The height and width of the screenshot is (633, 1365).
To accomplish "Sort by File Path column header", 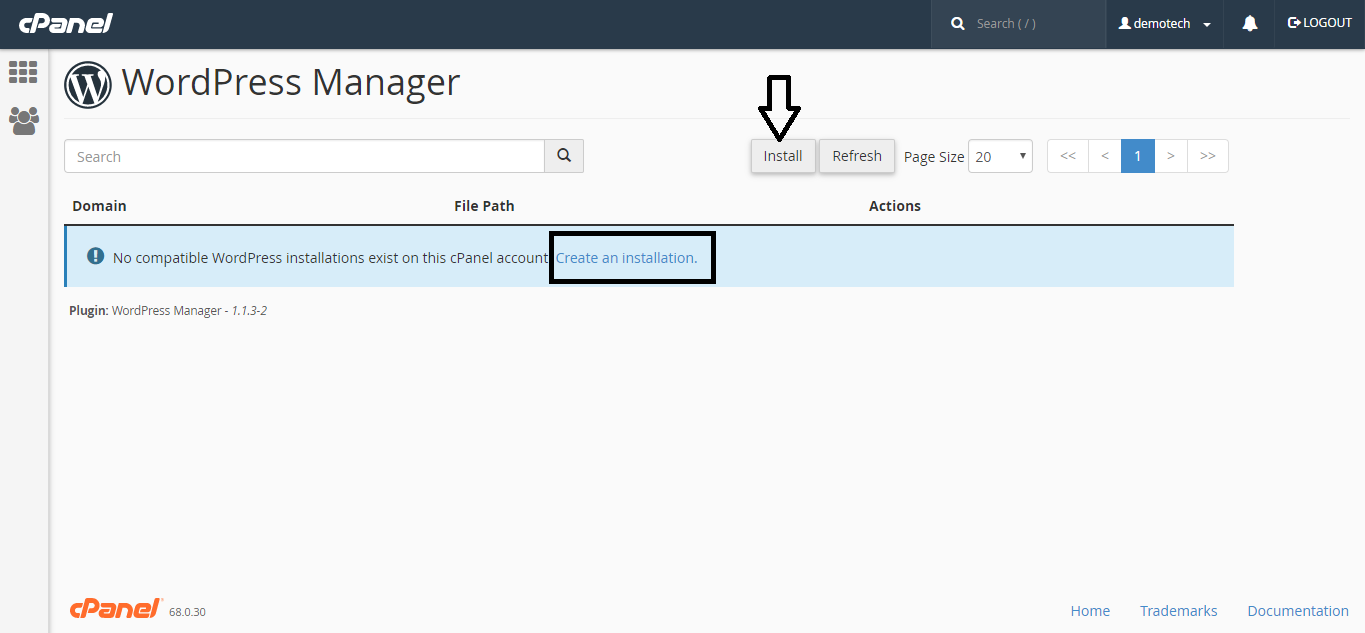I will pos(484,206).
